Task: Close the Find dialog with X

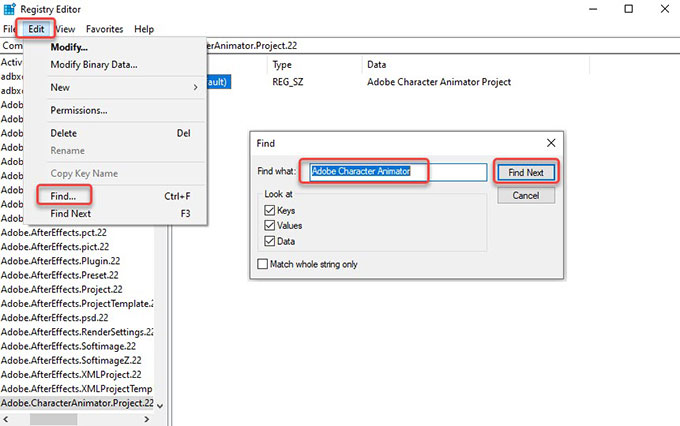Action: [551, 143]
